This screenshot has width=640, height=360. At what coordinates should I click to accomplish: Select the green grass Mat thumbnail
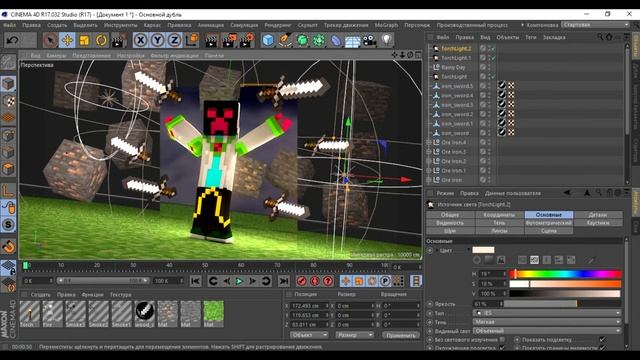213,313
